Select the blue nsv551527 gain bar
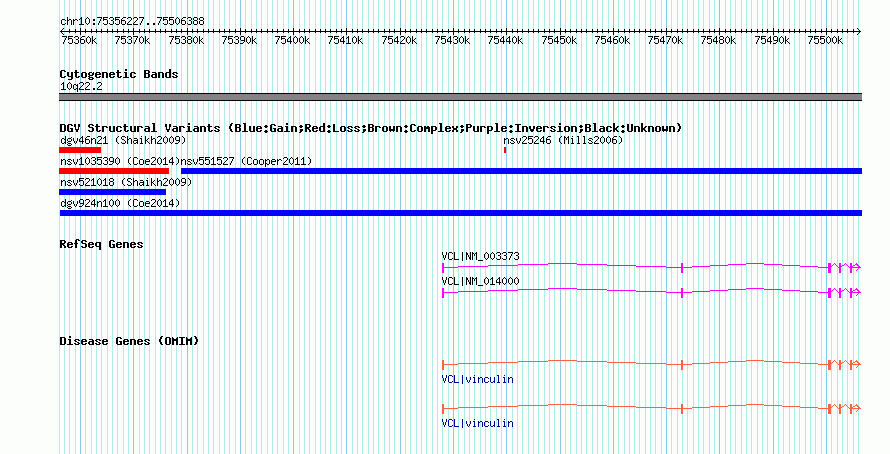Screen dimensions: 890x454 521,171
